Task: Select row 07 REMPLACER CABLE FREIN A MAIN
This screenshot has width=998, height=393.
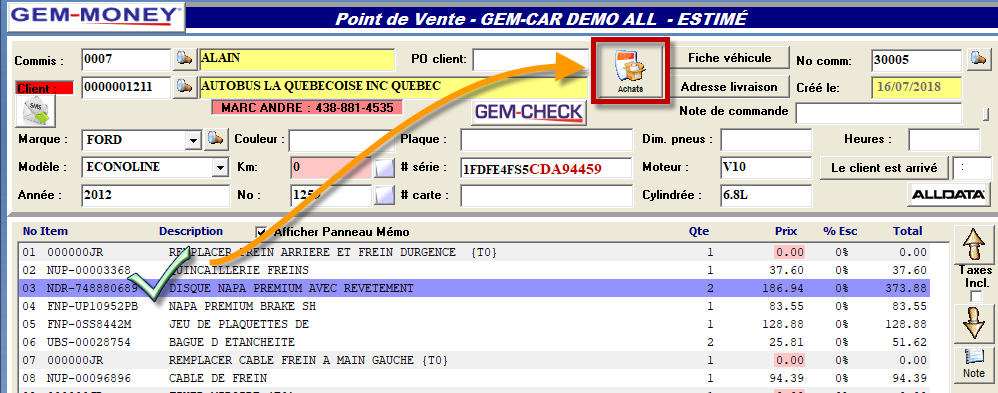Action: (x=475, y=361)
